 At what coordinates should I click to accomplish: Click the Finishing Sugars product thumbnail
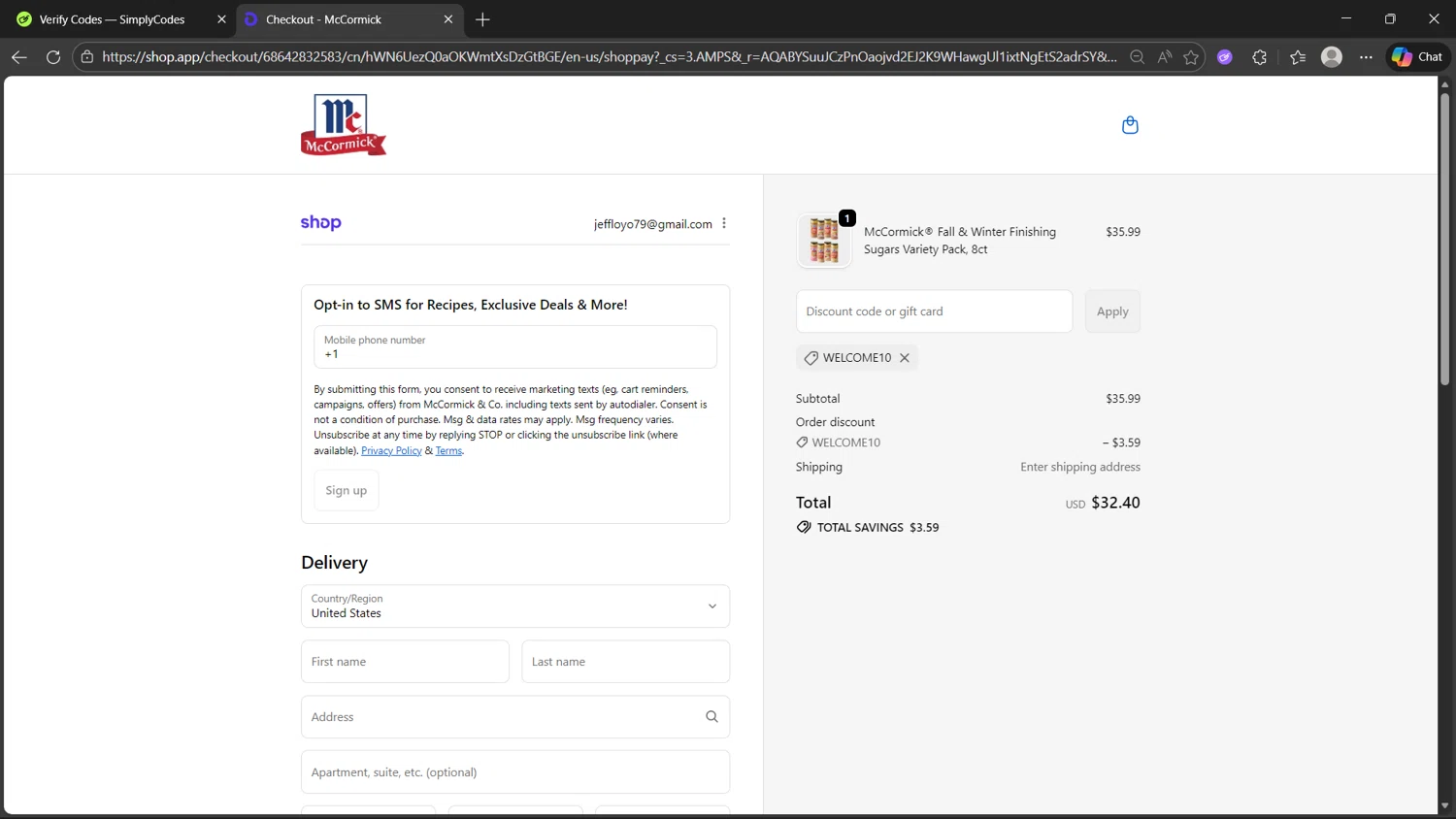824,241
